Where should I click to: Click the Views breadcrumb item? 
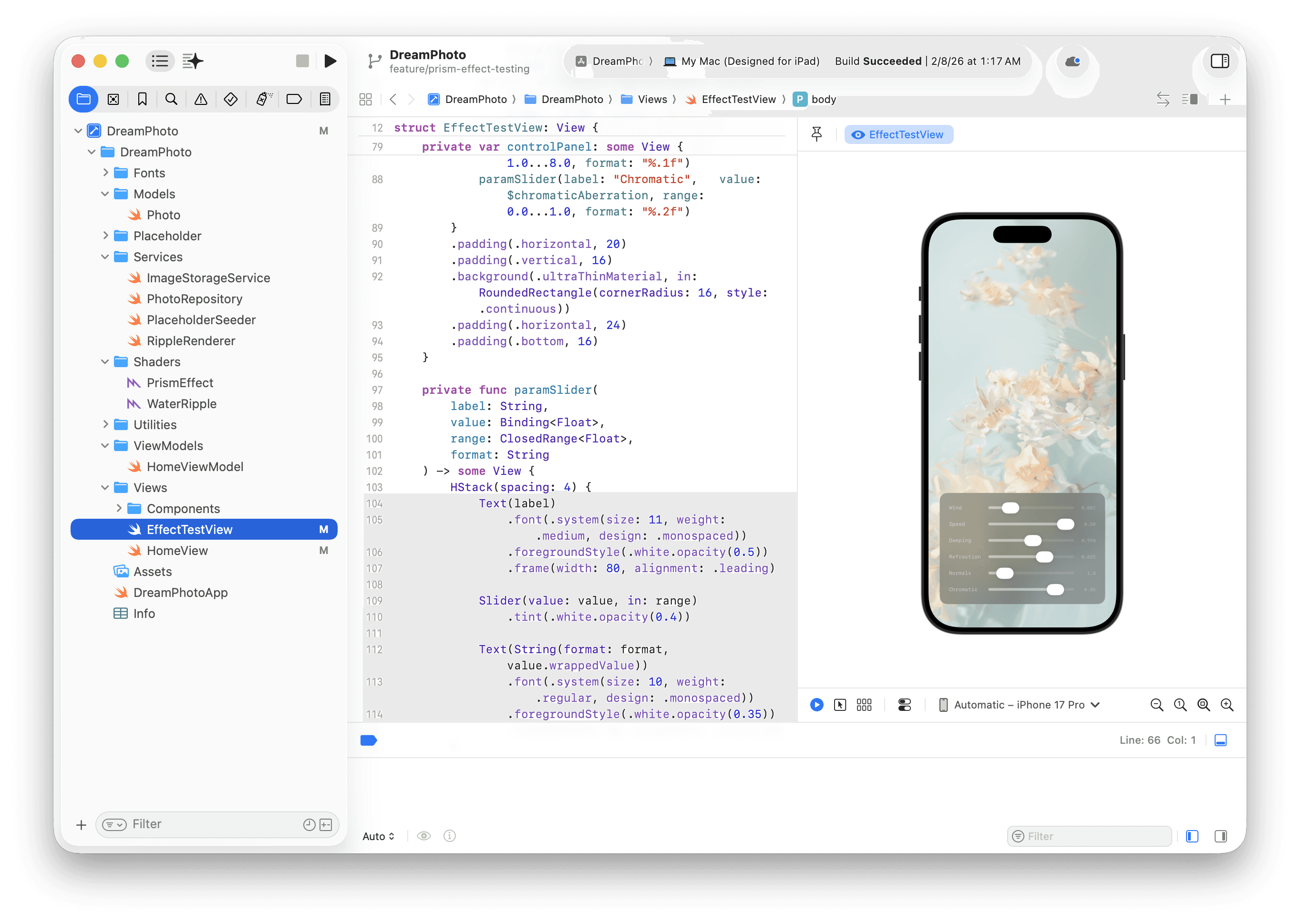point(652,99)
